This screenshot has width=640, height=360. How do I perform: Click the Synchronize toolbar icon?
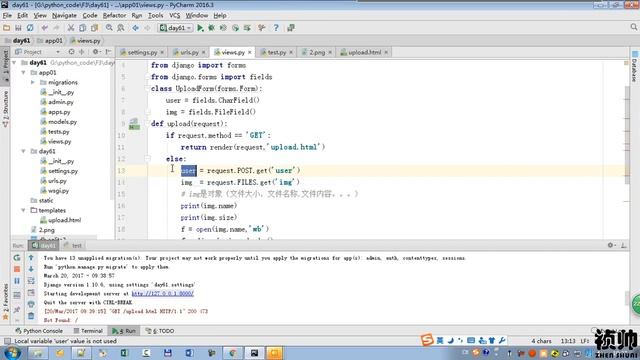tap(30, 28)
